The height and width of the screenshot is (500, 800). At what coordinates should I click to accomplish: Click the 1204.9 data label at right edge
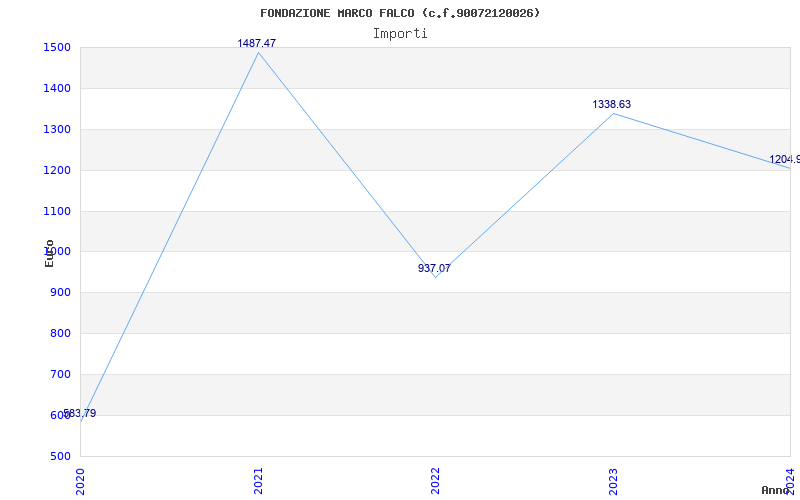click(x=785, y=160)
